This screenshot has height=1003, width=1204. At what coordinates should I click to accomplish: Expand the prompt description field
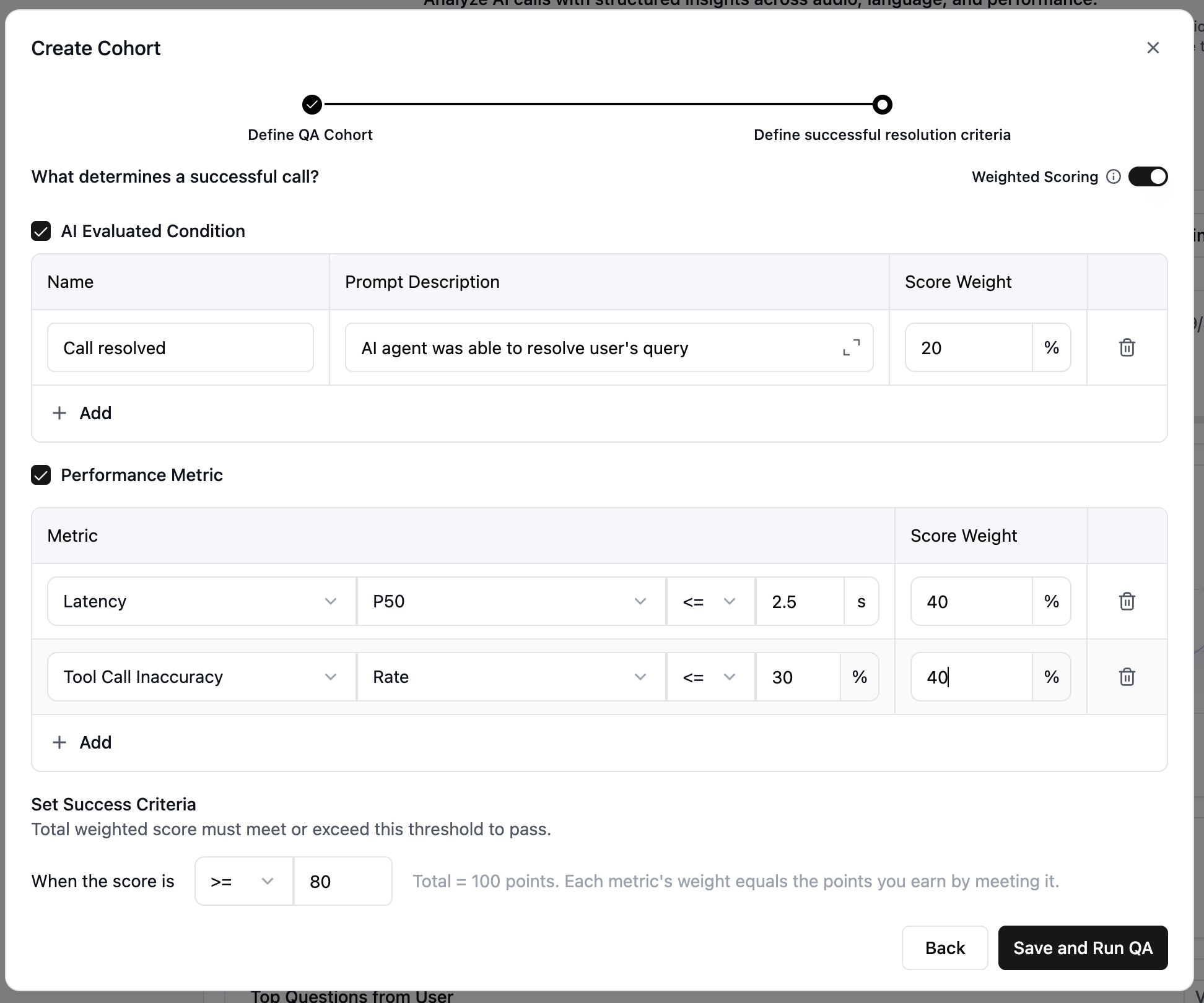click(852, 347)
